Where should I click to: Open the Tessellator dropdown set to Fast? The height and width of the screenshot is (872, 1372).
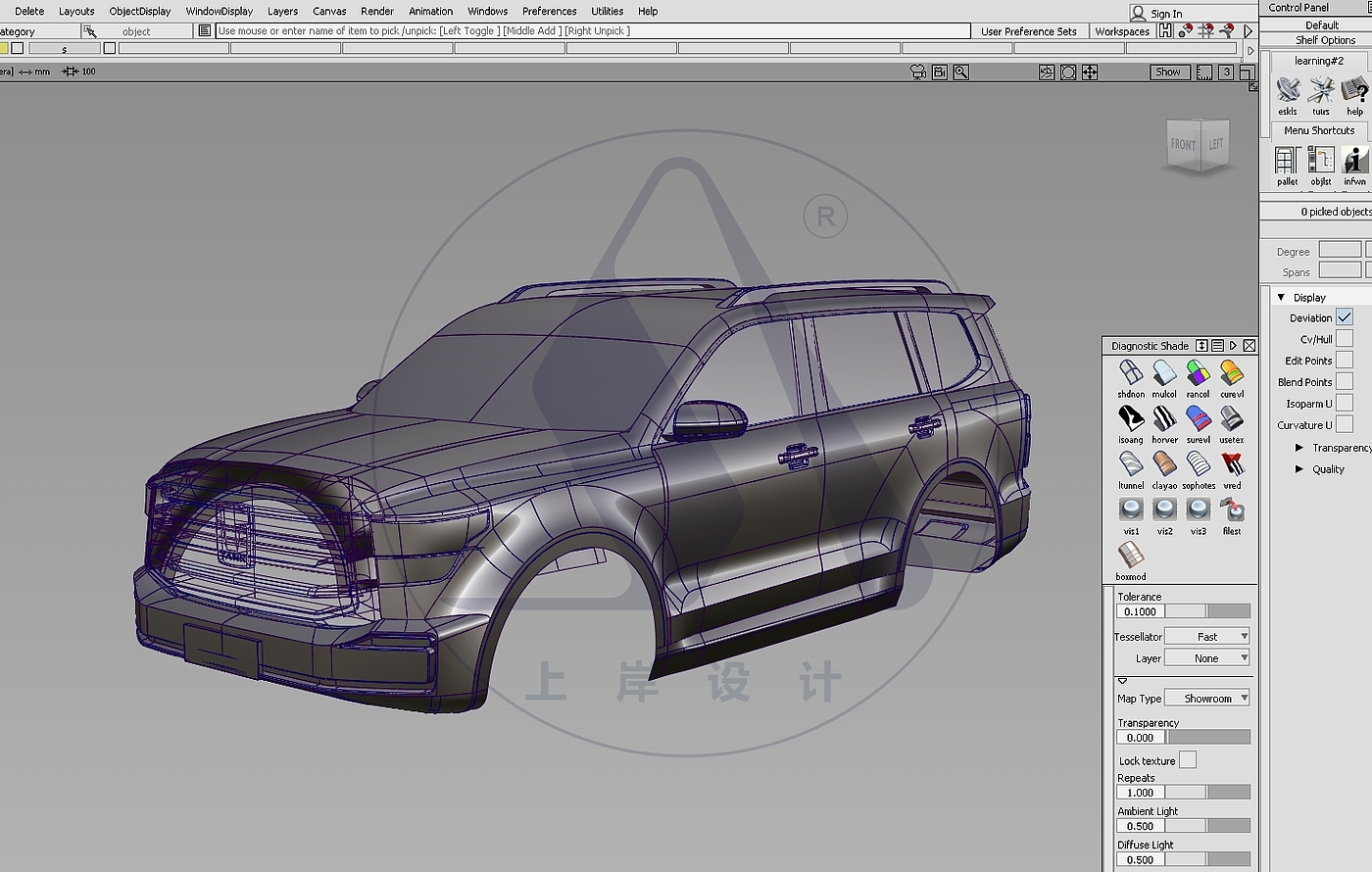pos(1207,637)
